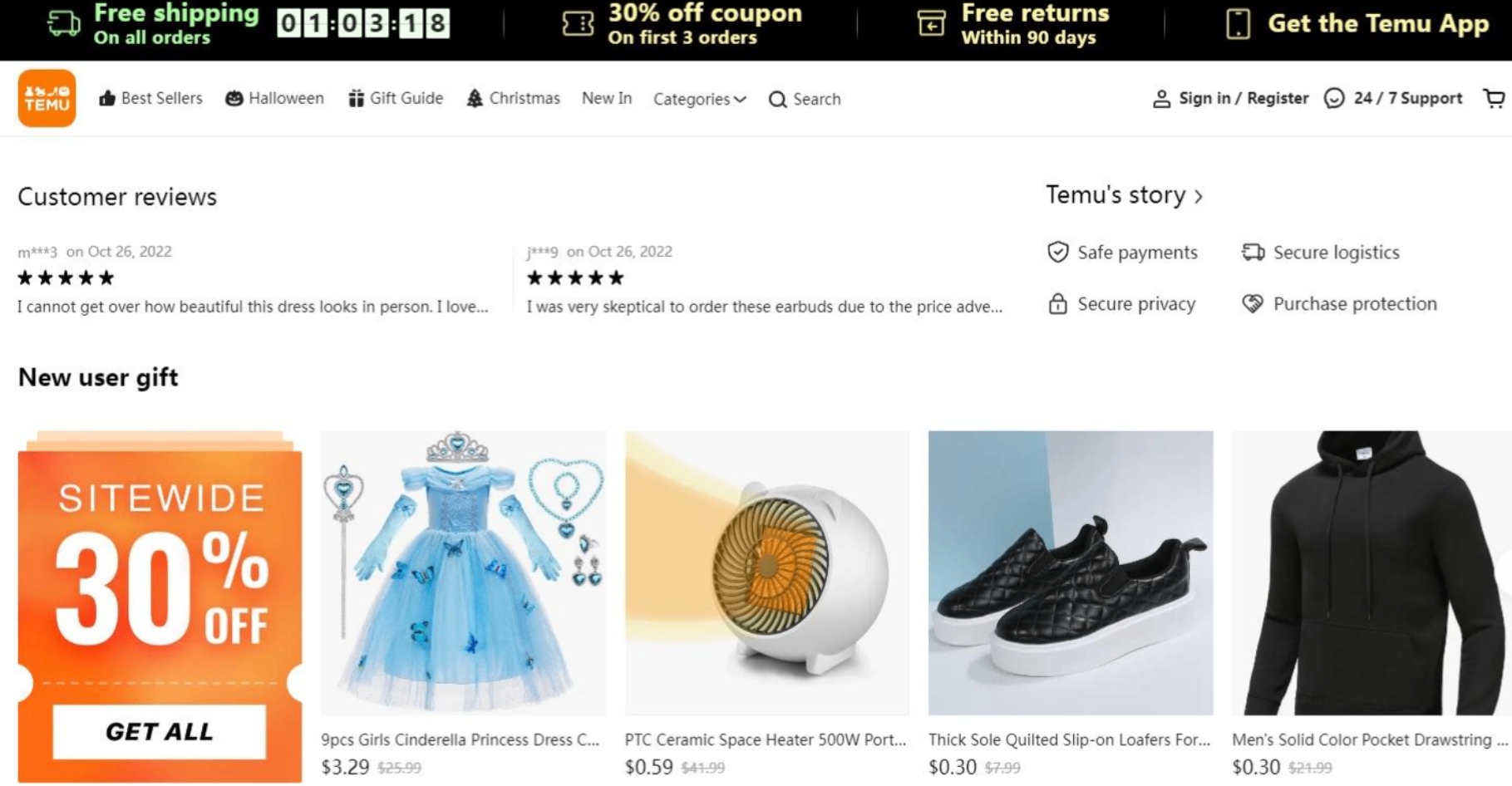
Task: Click the Sign in user icon
Action: pyautogui.click(x=1161, y=99)
